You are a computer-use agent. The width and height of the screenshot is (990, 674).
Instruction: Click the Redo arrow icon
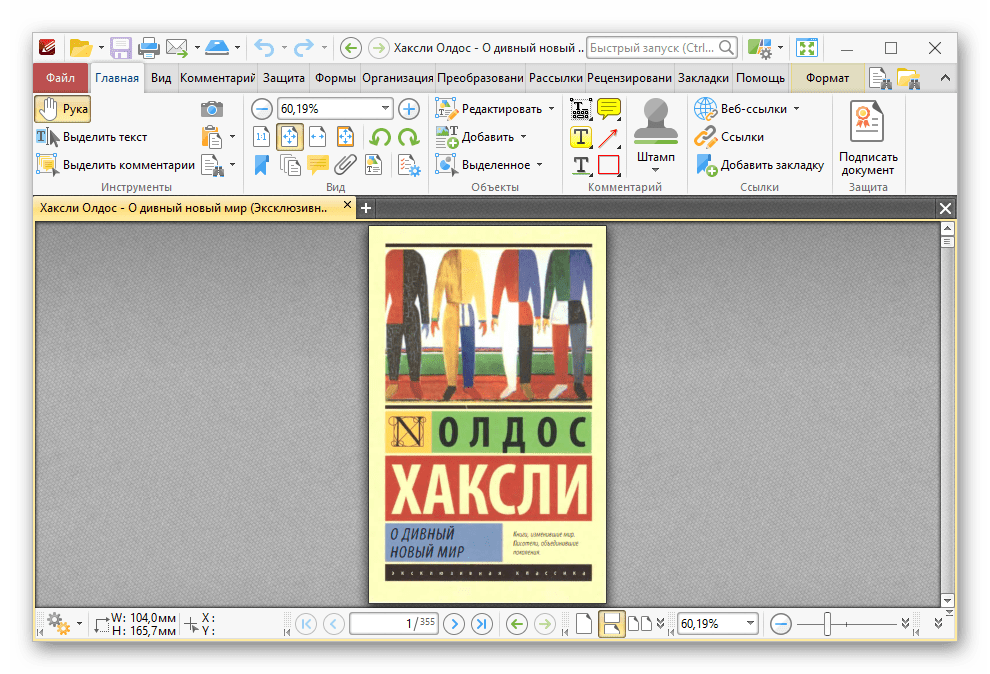(304, 48)
